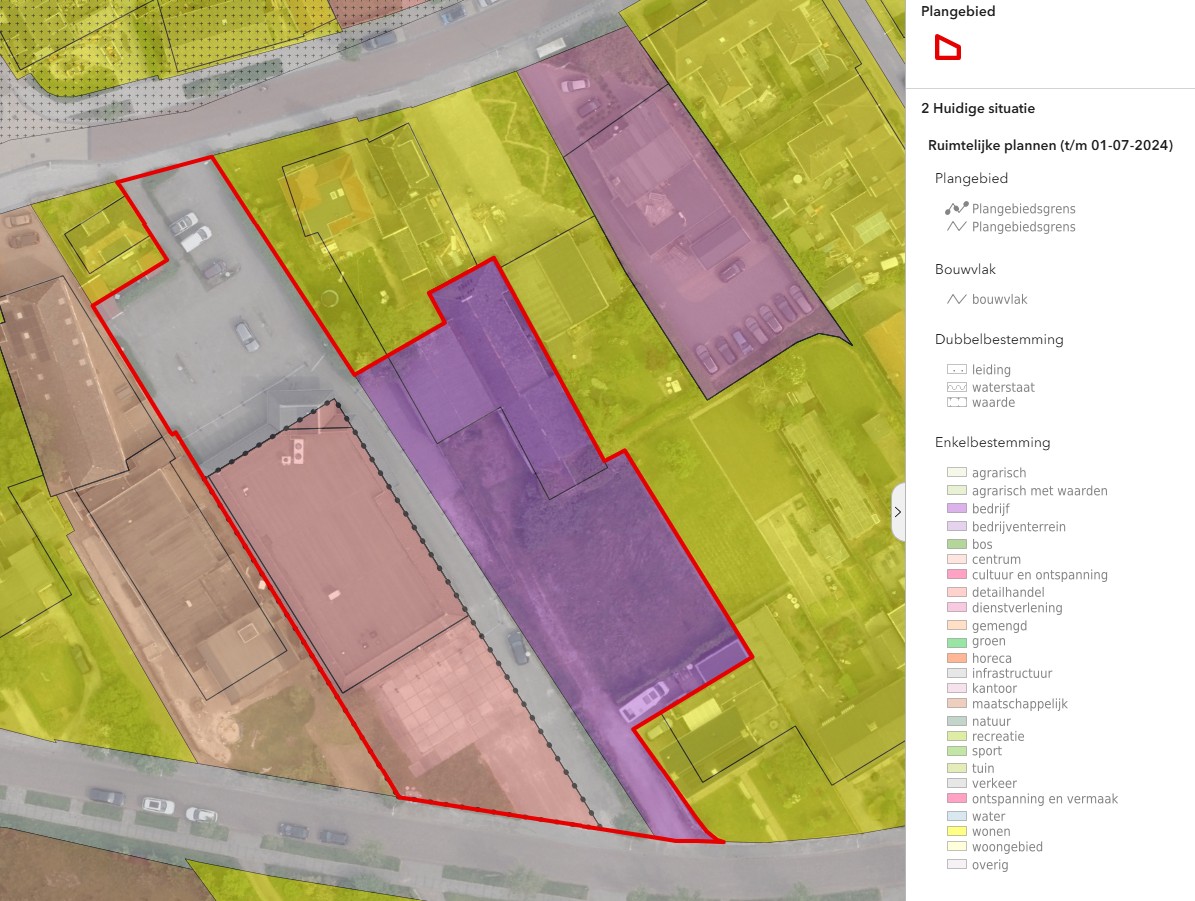1195x901 pixels.
Task: Click the red Plangebied outline icon
Action: 947,47
